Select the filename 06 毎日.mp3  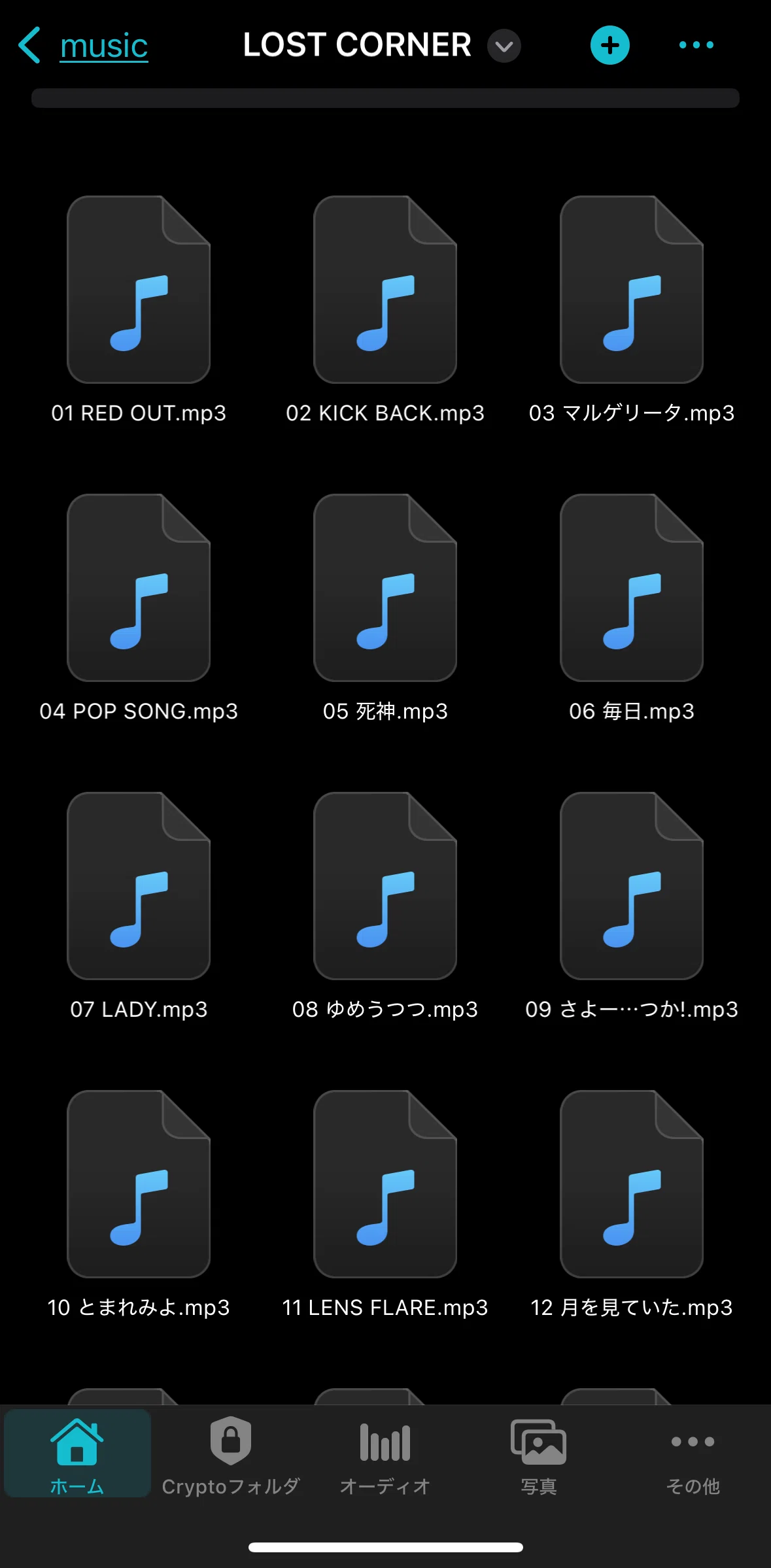tap(632, 711)
